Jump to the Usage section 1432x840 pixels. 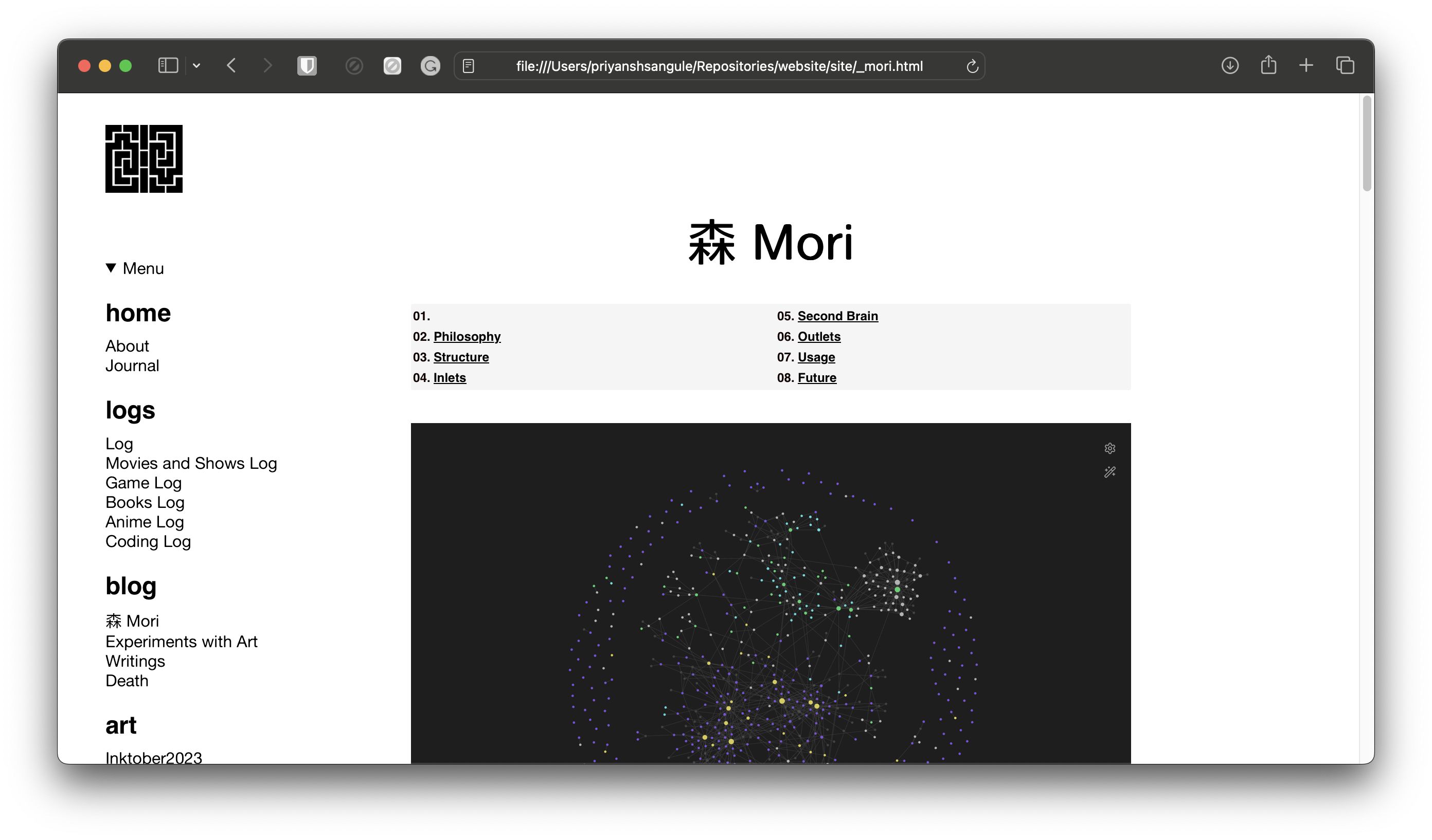pyautogui.click(x=816, y=357)
